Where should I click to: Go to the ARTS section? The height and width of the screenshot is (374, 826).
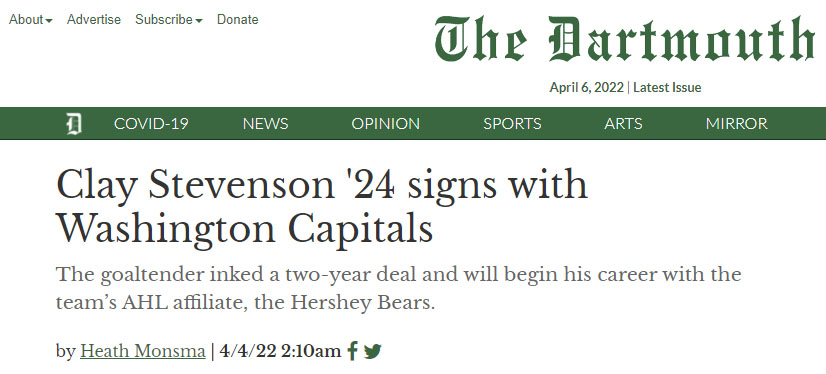(623, 124)
